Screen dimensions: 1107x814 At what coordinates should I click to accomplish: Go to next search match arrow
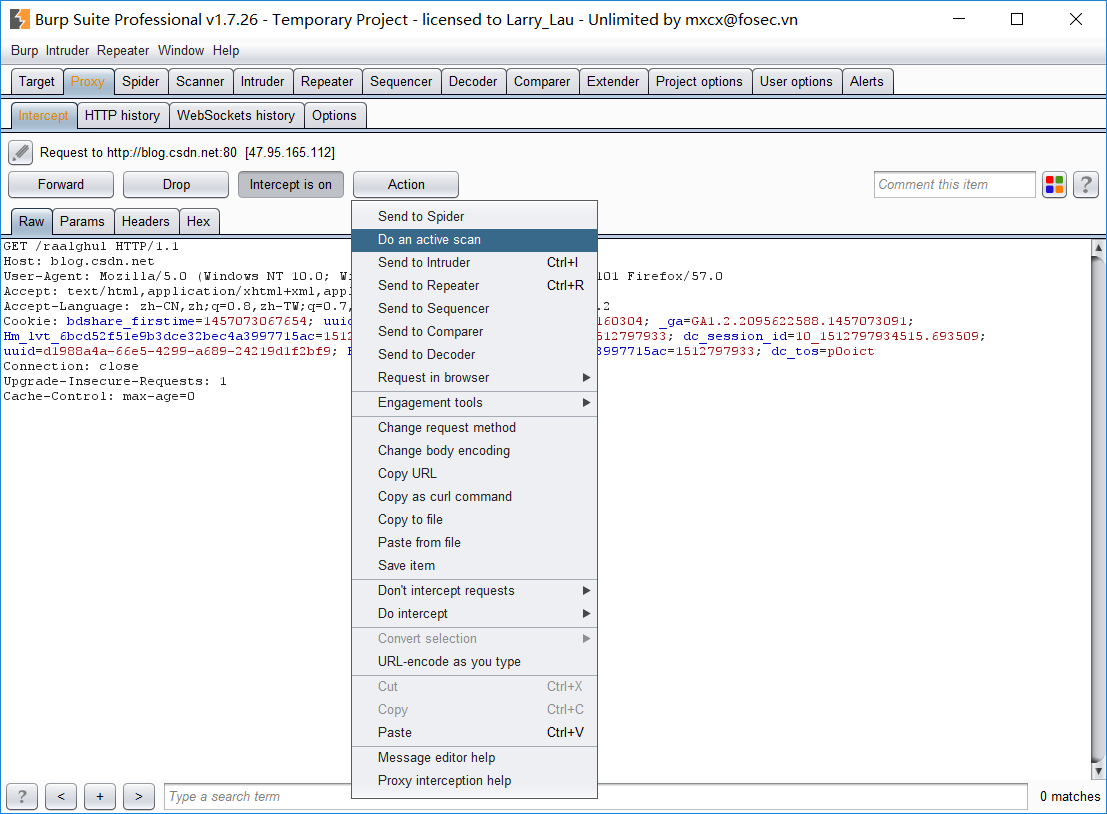[139, 796]
